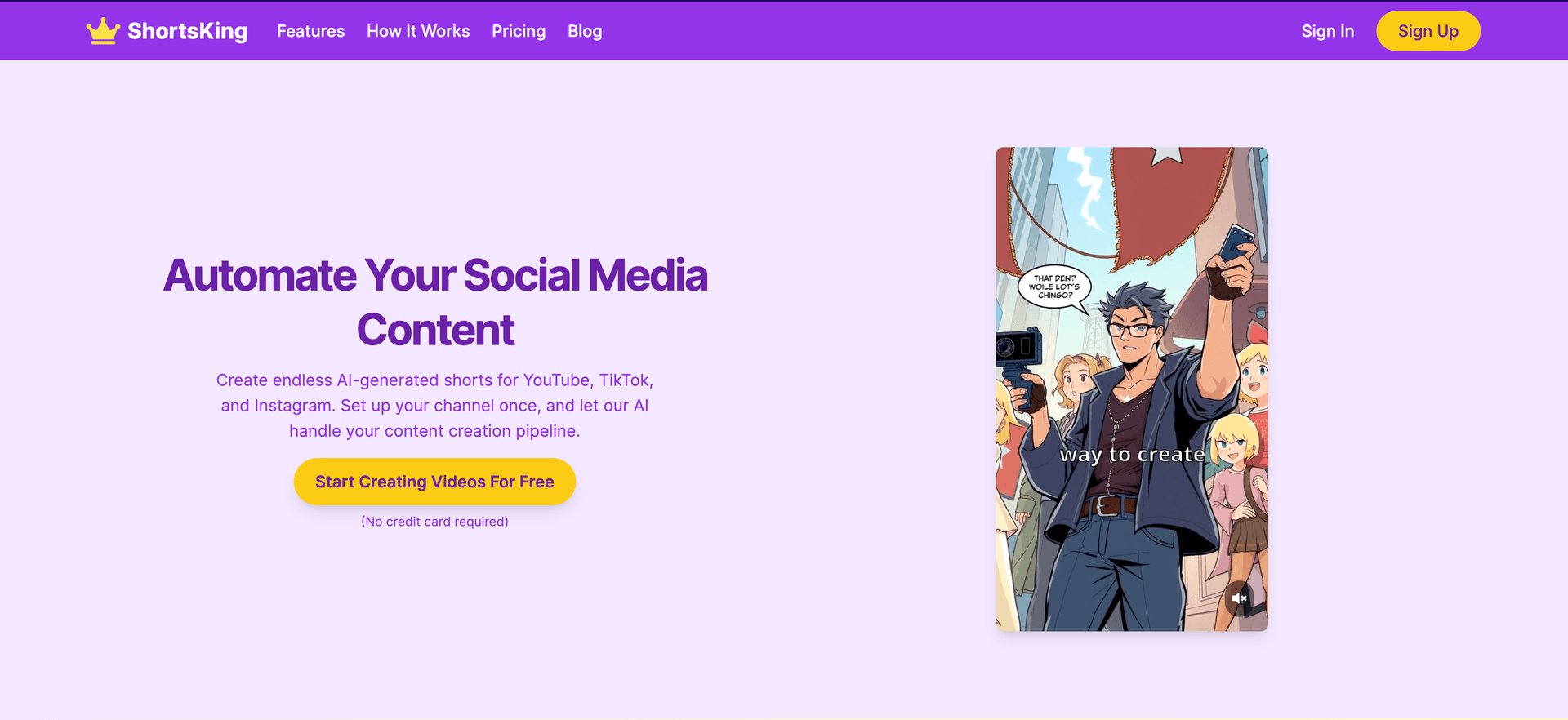Select Sign In in header
Image resolution: width=1568 pixels, height=720 pixels.
[x=1328, y=31]
